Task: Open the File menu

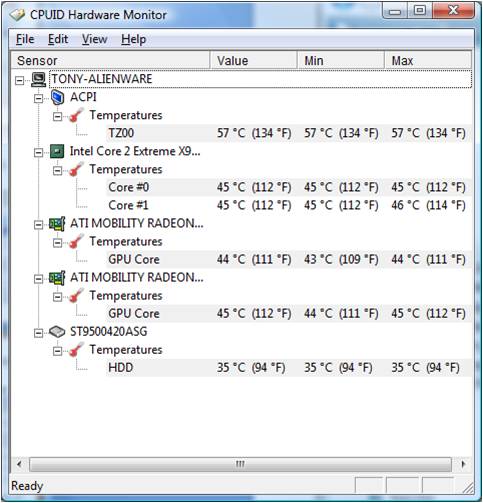Action: click(25, 39)
